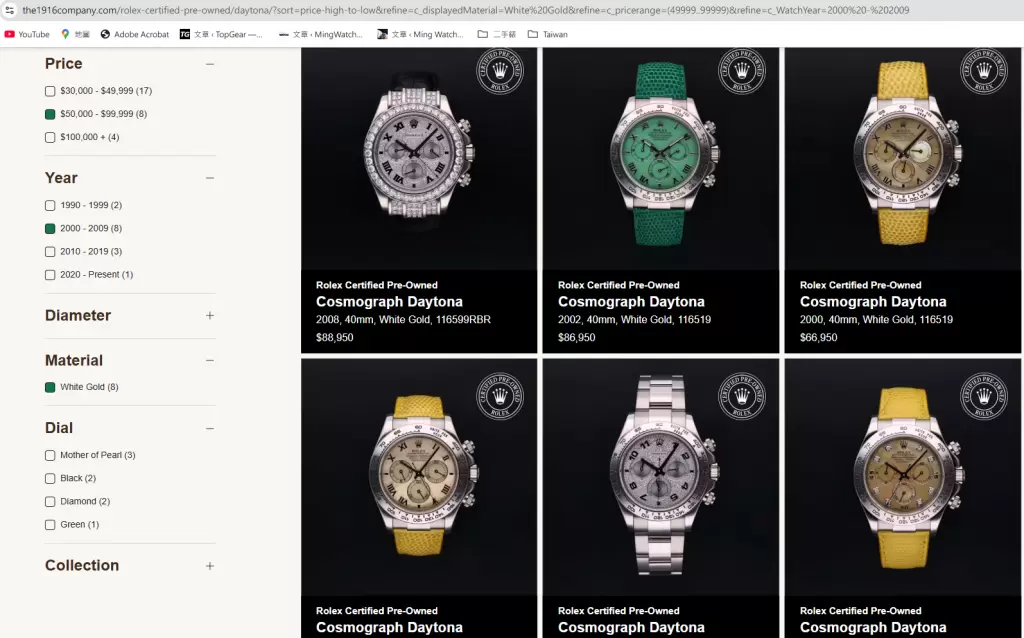Open the $88,950 Cosmograph Daytona listing title
Image resolution: width=1024 pixels, height=638 pixels.
tap(389, 302)
